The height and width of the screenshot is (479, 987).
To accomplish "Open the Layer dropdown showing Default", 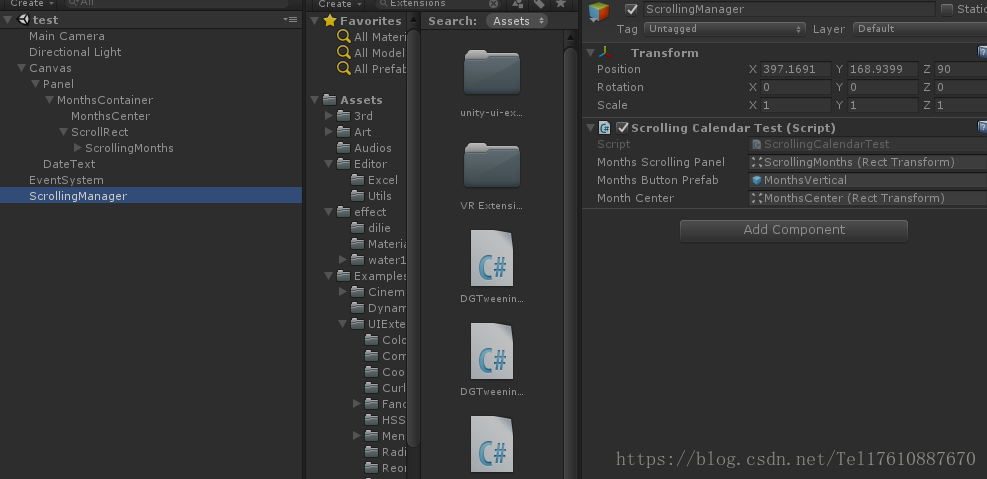I will pyautogui.click(x=916, y=29).
